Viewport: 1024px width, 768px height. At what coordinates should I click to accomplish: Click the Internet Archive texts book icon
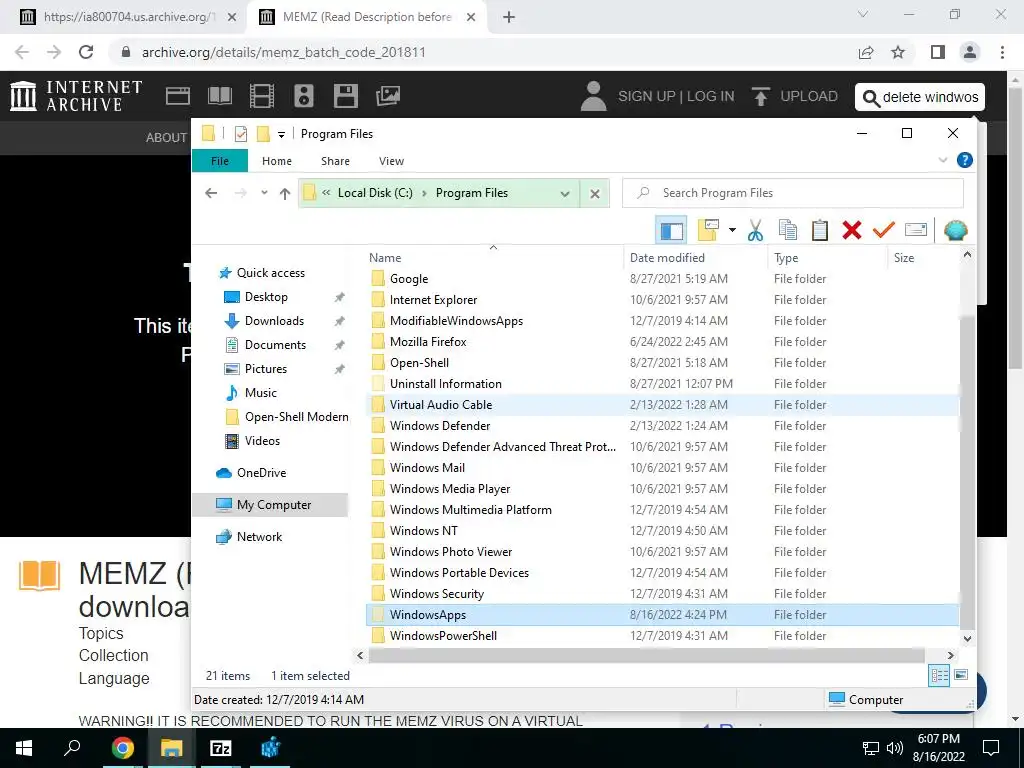point(219,96)
